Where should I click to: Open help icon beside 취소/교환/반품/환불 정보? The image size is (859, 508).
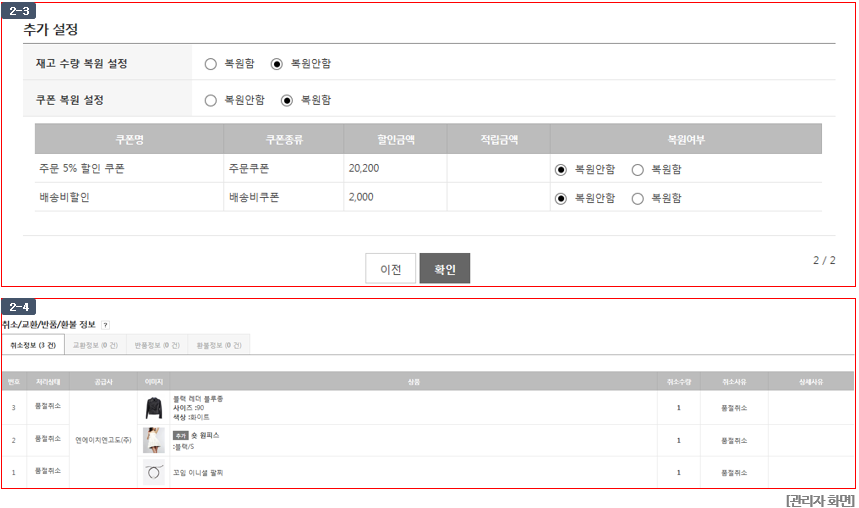(106, 325)
